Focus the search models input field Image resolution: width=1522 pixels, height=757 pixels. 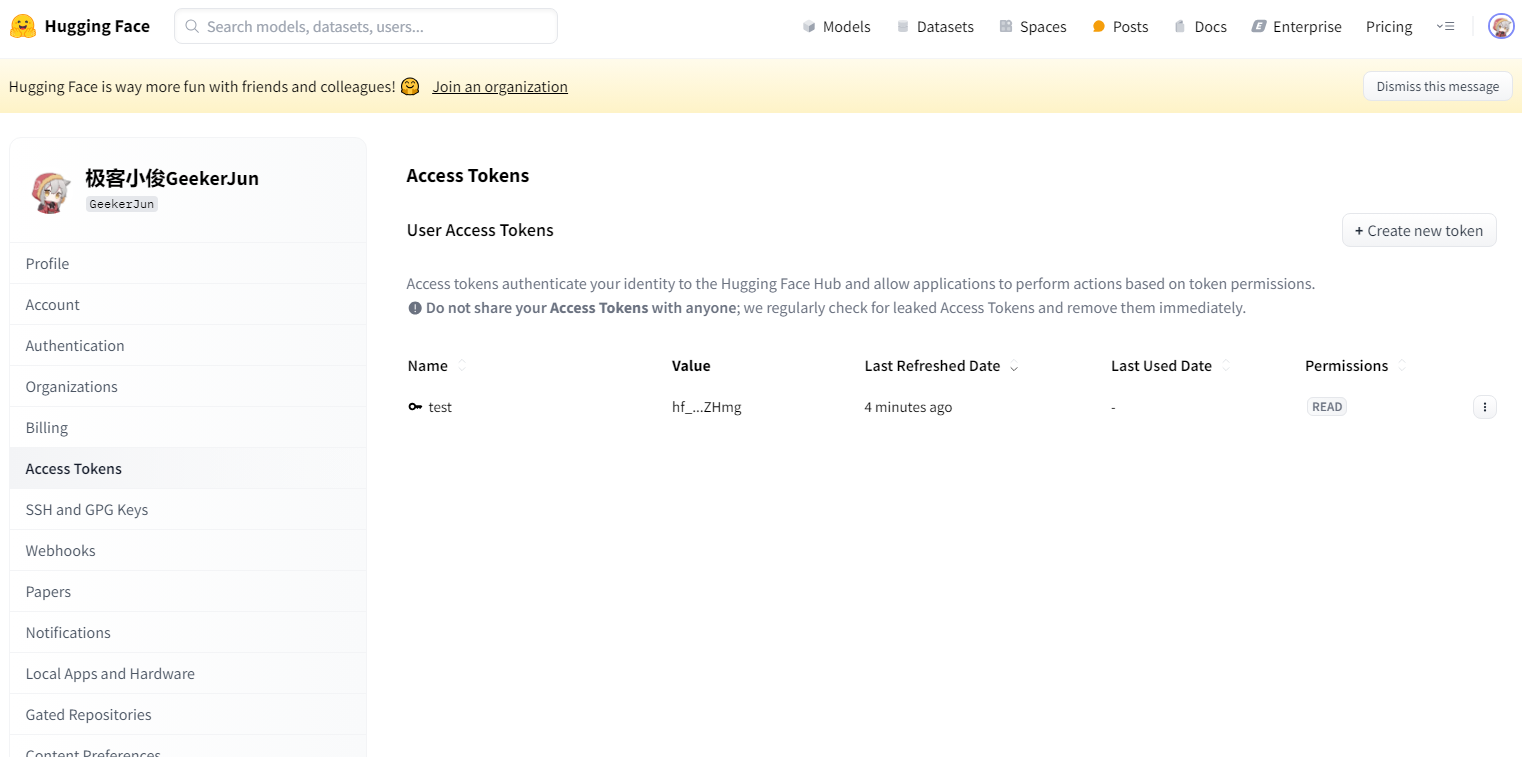[x=366, y=26]
